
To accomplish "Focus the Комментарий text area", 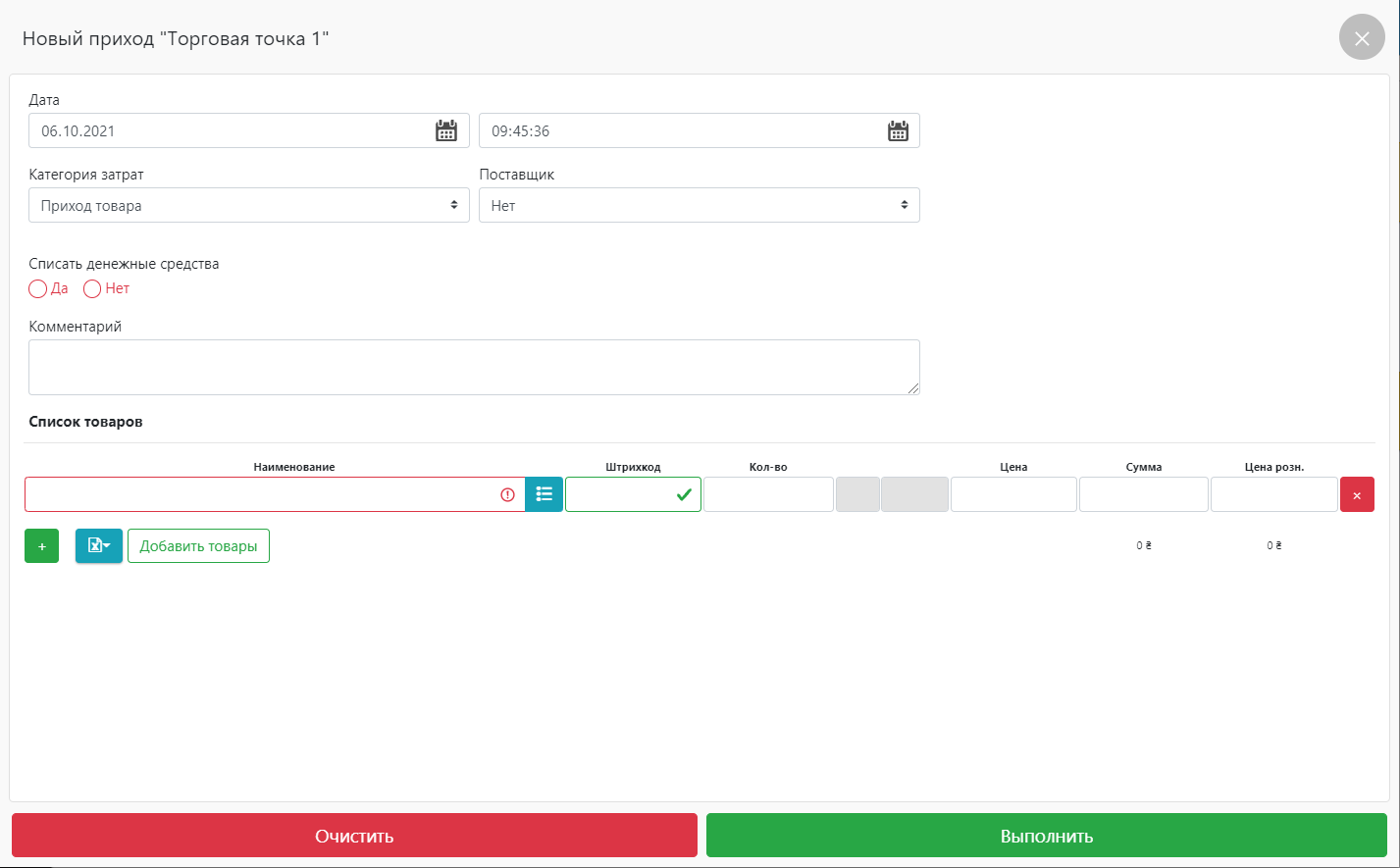I will [x=474, y=368].
